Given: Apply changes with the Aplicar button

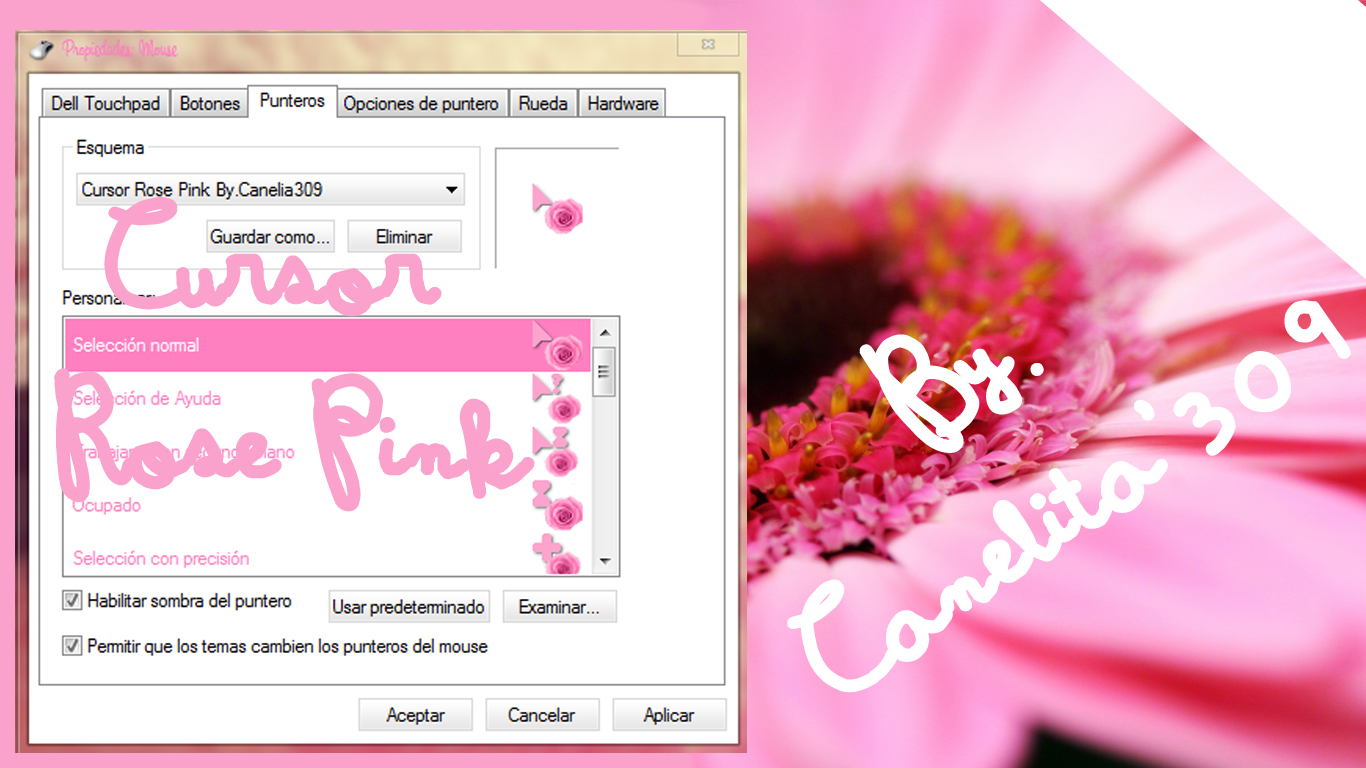Looking at the screenshot, I should [x=669, y=714].
